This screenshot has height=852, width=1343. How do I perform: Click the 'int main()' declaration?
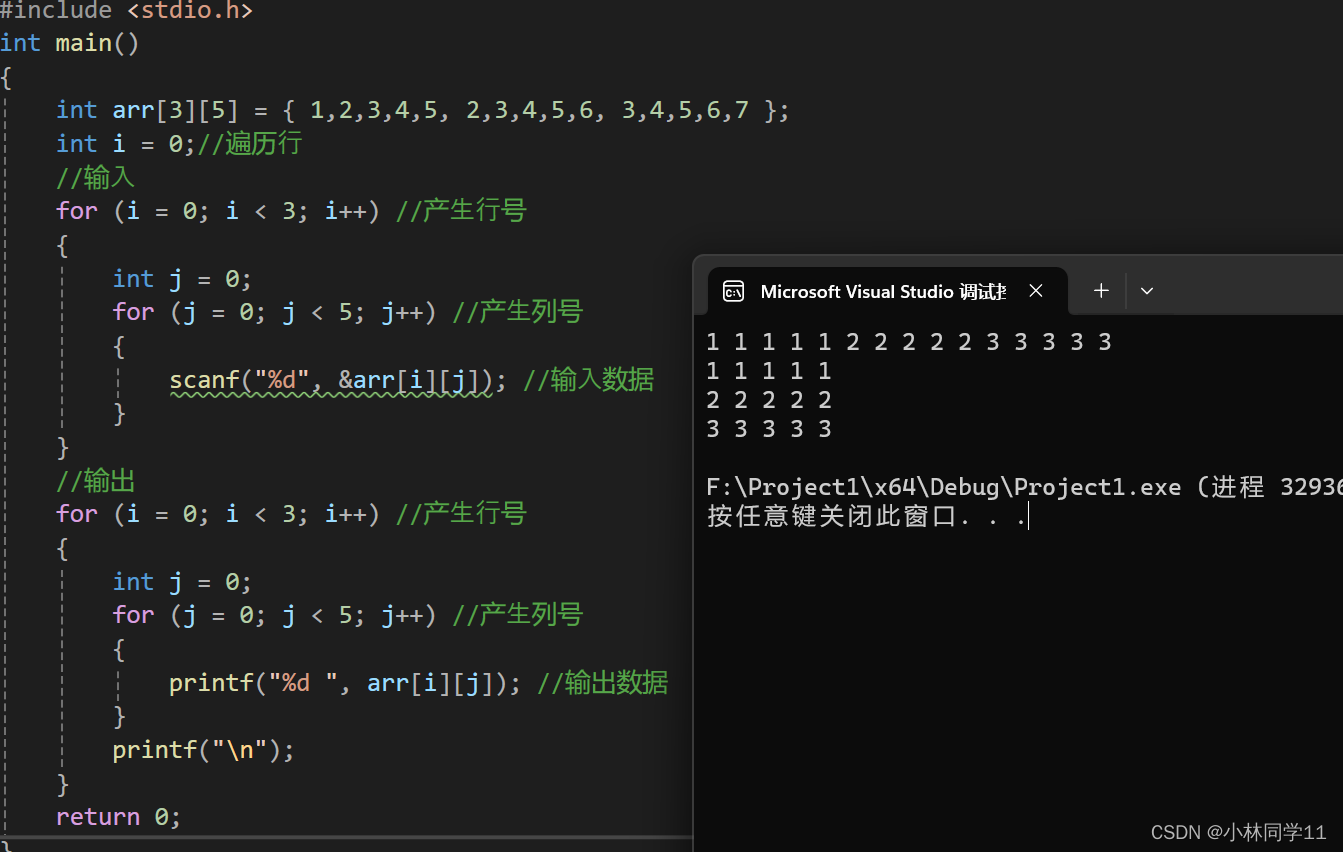tap(70, 43)
